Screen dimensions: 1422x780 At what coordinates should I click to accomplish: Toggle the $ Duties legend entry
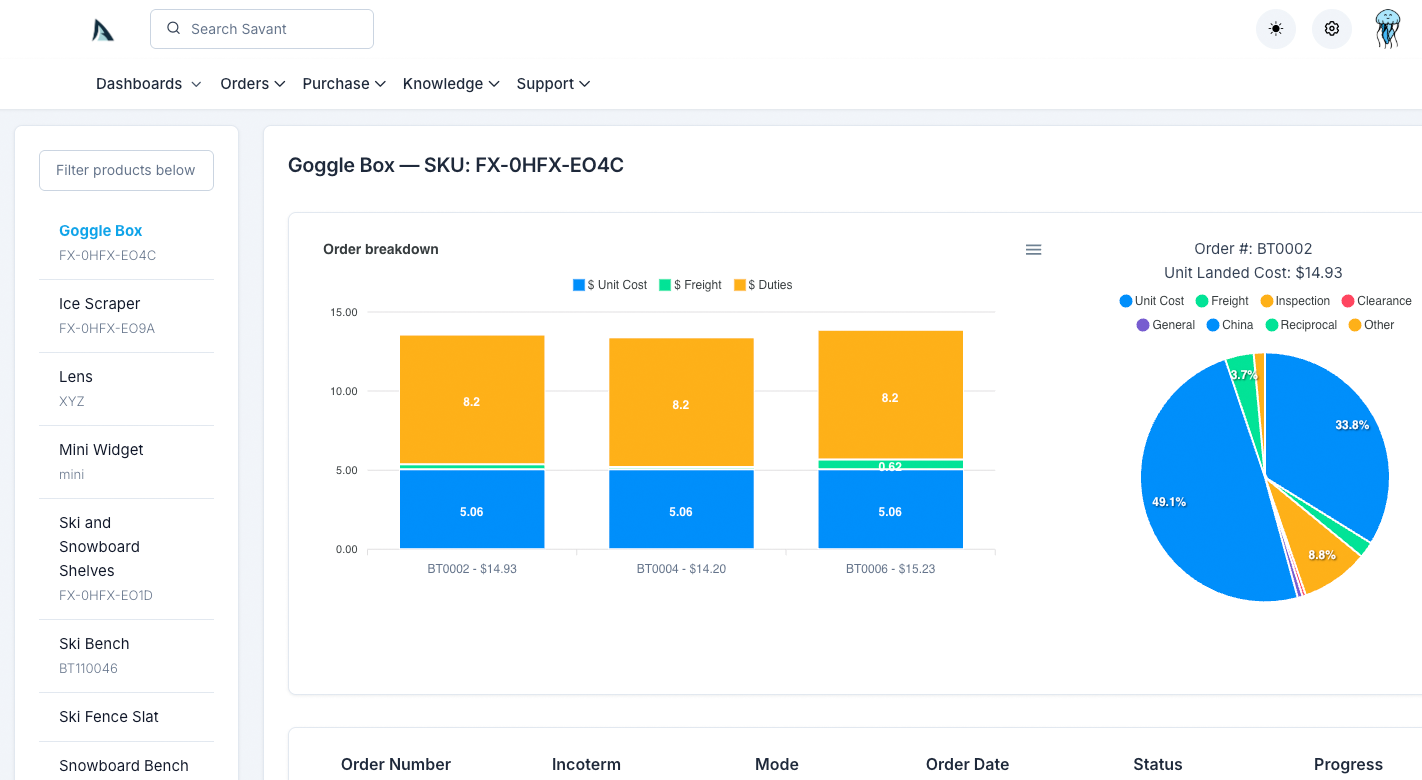click(763, 285)
